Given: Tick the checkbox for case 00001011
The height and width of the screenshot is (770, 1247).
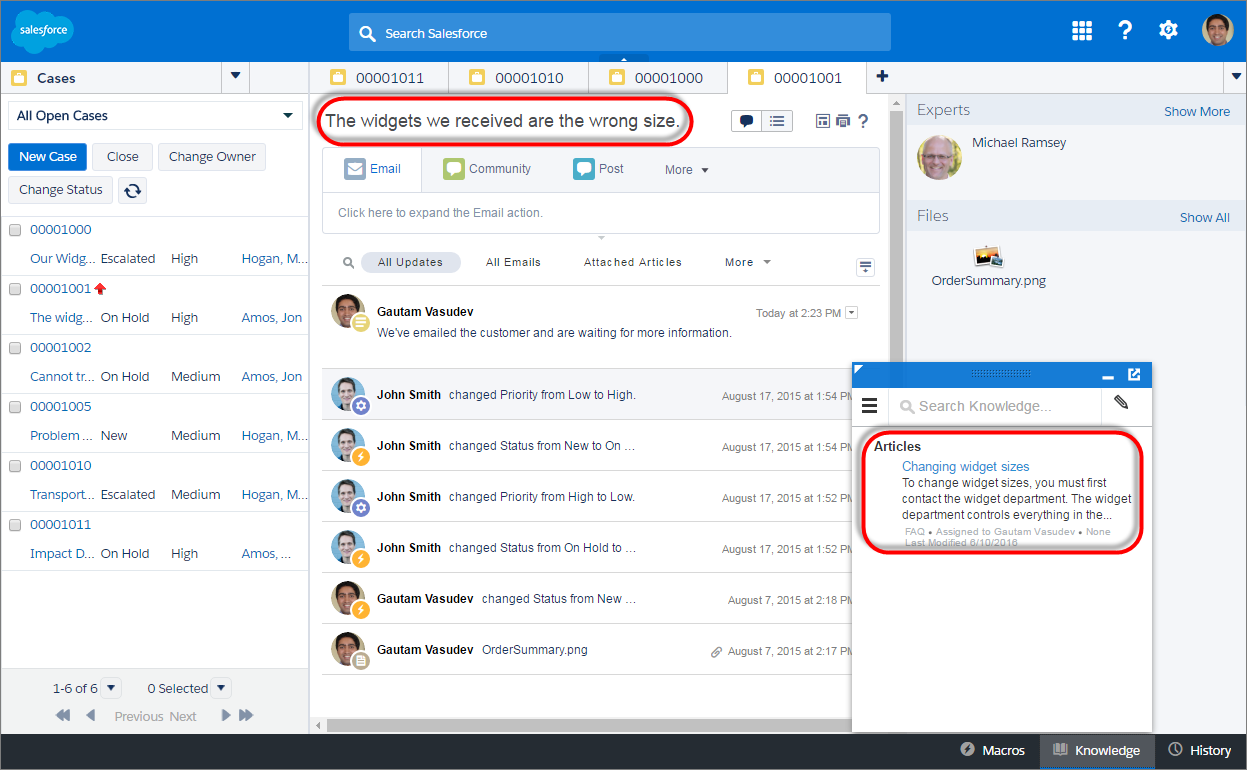Looking at the screenshot, I should tap(15, 525).
